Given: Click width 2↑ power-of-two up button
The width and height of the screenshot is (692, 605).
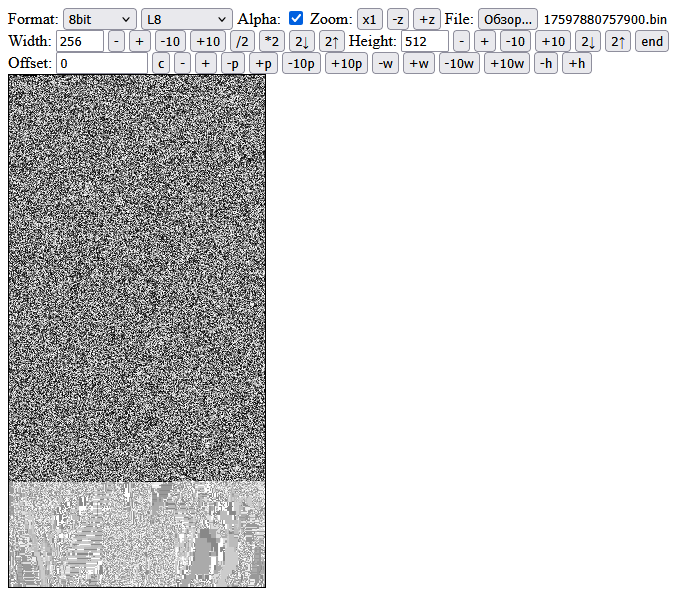Looking at the screenshot, I should (332, 41).
